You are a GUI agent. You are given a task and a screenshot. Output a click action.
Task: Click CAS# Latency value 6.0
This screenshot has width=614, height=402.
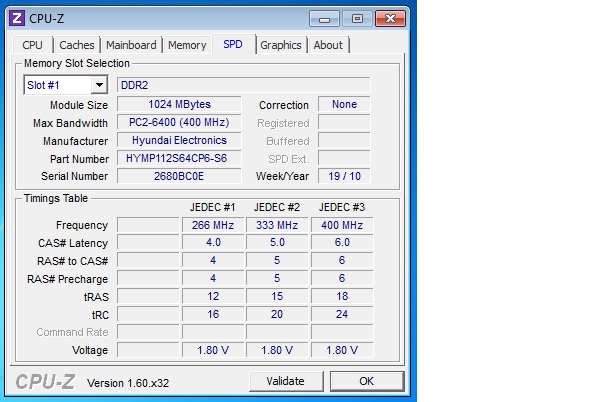click(342, 243)
